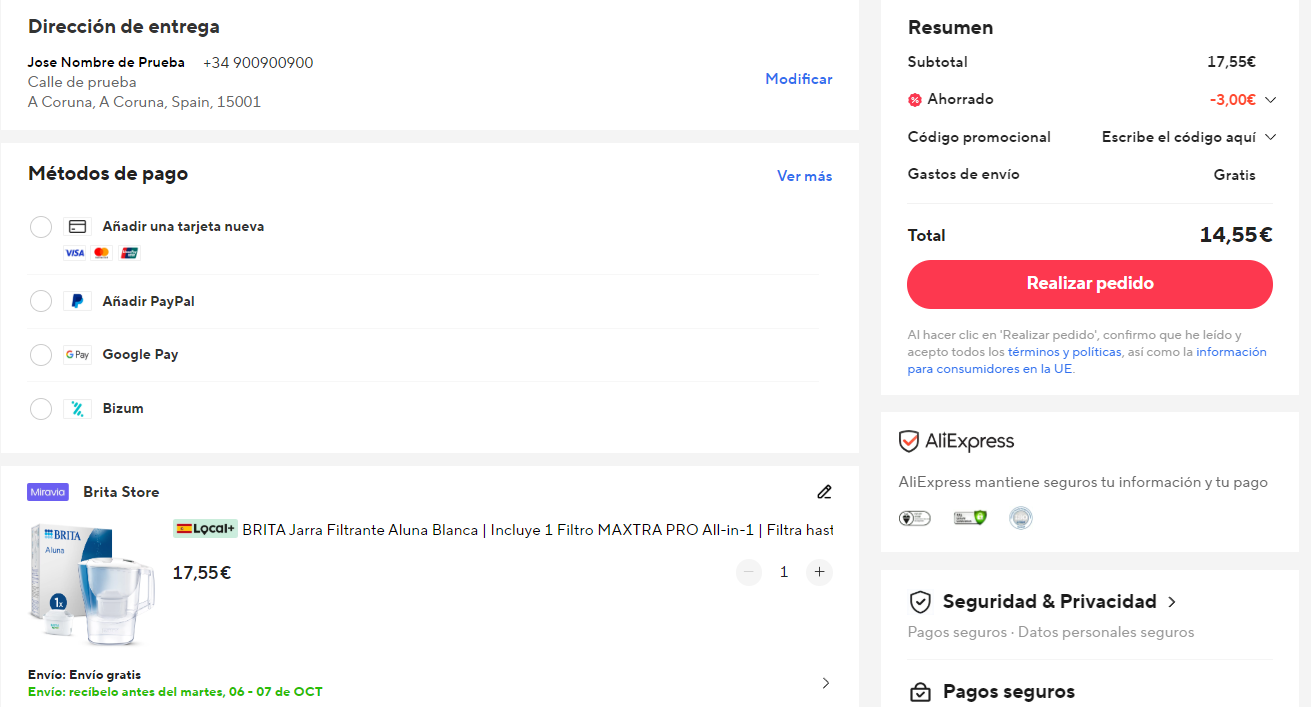Click the shield icon beside Seguridad & Privacidad
Image resolution: width=1311 pixels, height=707 pixels.
tap(920, 602)
